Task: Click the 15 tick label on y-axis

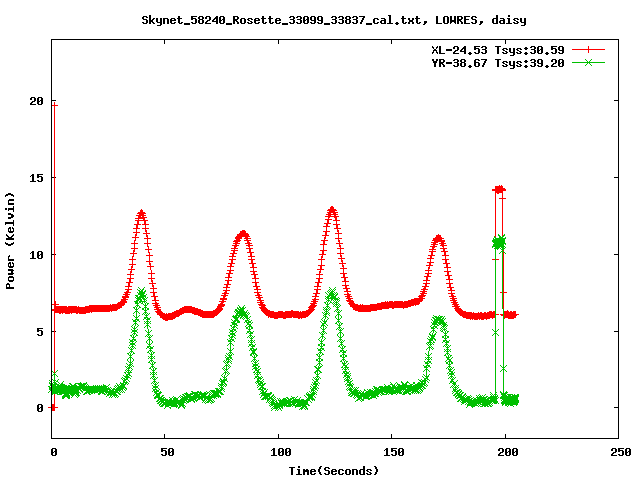Action: 37,178
